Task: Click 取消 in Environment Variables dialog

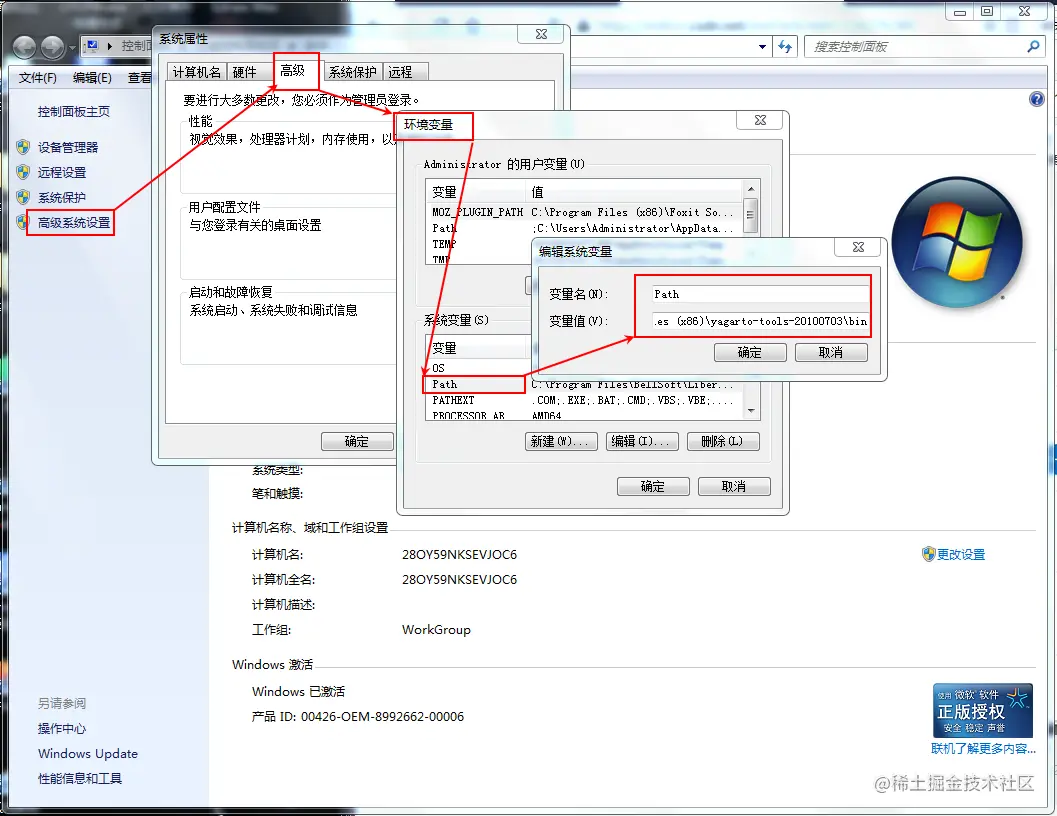Action: [734, 486]
